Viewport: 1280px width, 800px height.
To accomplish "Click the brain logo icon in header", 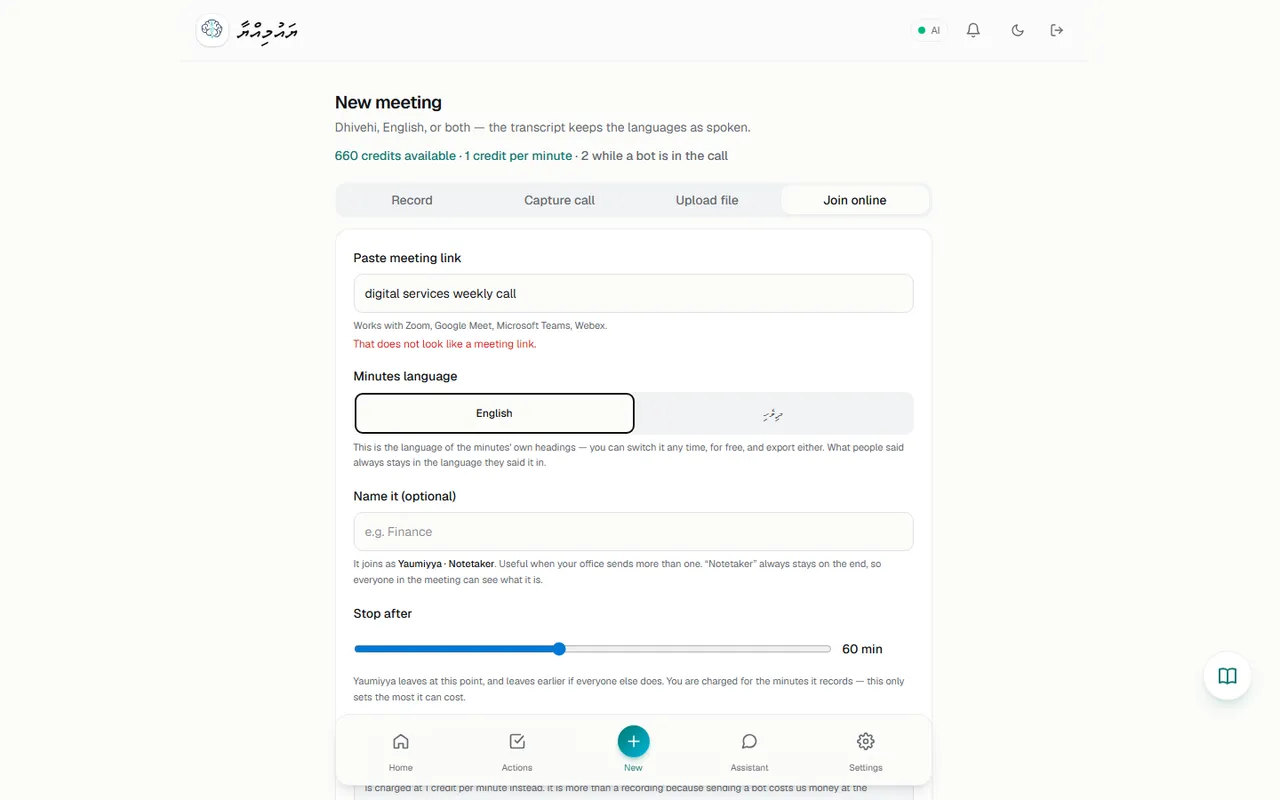I will click(x=211, y=30).
